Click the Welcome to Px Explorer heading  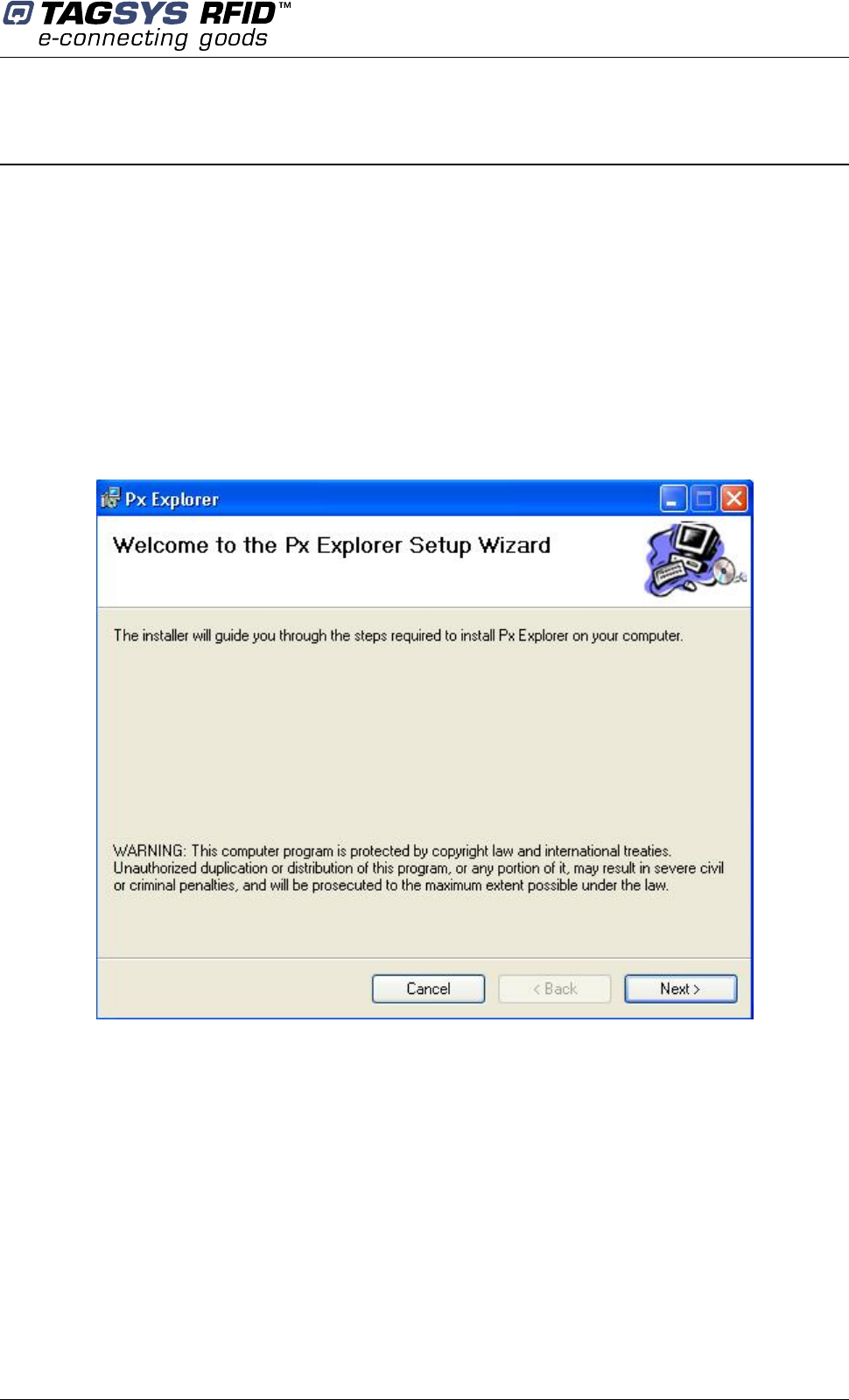(x=332, y=545)
